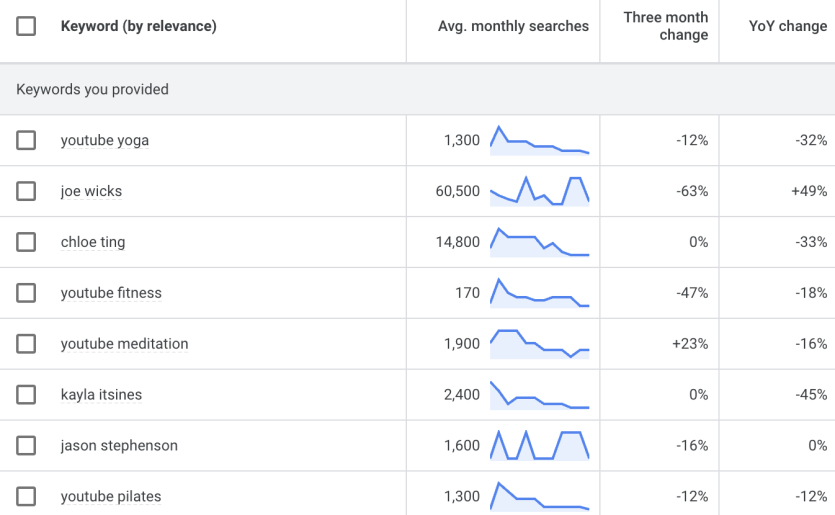View youtube pilates trend sparkline
The width and height of the screenshot is (835, 515).
[539, 497]
